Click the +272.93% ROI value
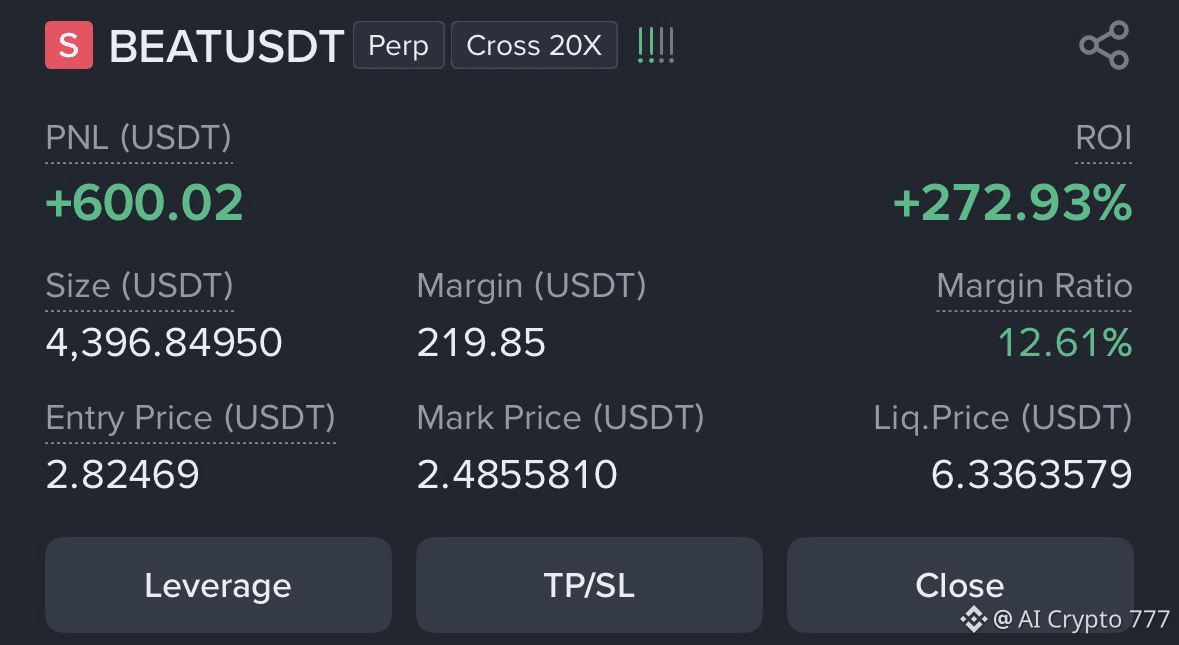The width and height of the screenshot is (1179, 645). point(1012,203)
